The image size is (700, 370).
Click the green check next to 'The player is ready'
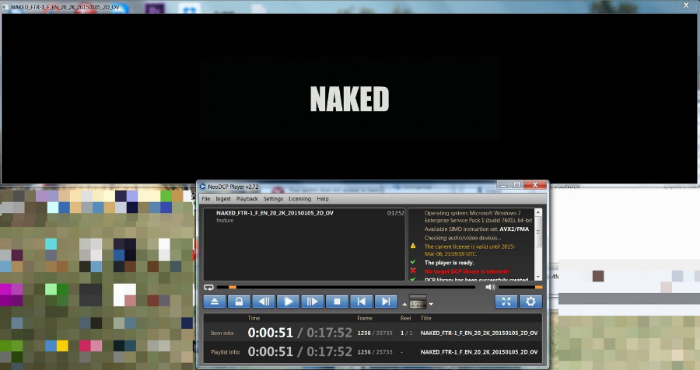click(413, 262)
